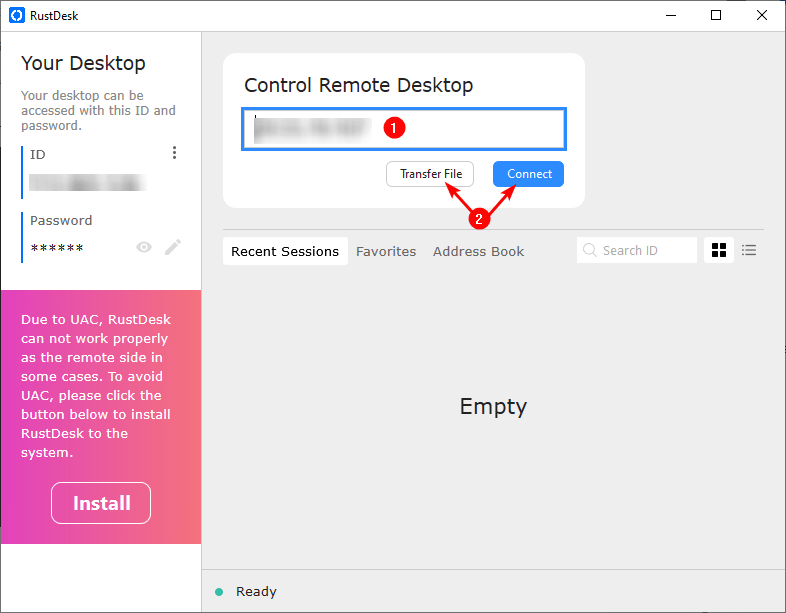
Task: Click the green Ready status dot
Action: [x=219, y=592]
